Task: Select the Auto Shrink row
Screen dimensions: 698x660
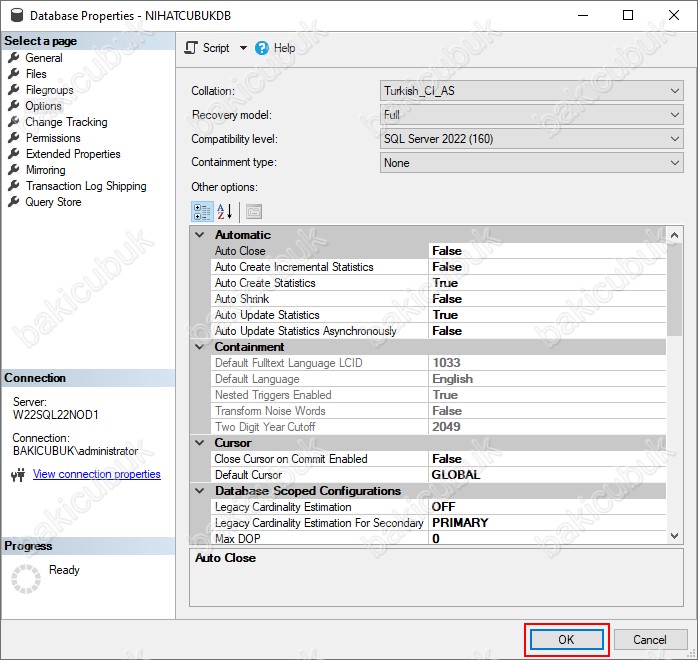Action: pos(438,299)
